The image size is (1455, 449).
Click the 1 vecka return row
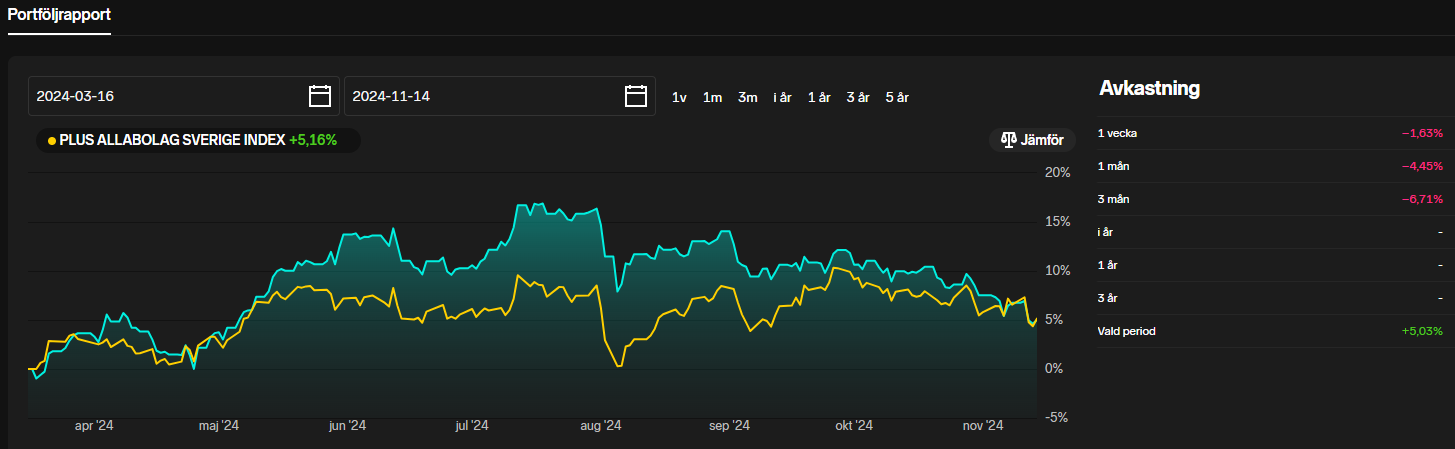point(1270,133)
